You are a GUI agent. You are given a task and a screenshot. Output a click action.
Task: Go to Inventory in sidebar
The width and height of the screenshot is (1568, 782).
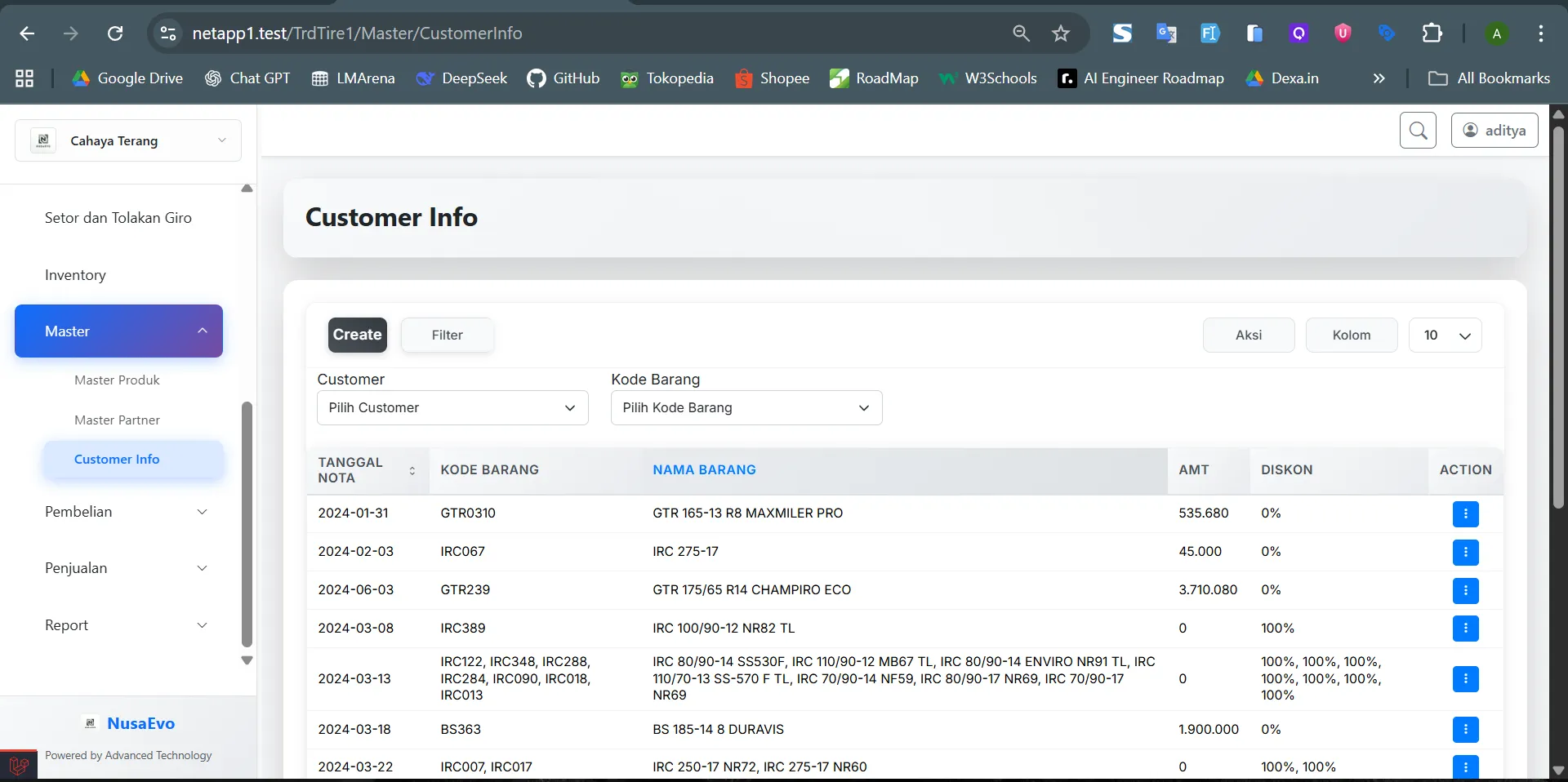click(x=75, y=275)
